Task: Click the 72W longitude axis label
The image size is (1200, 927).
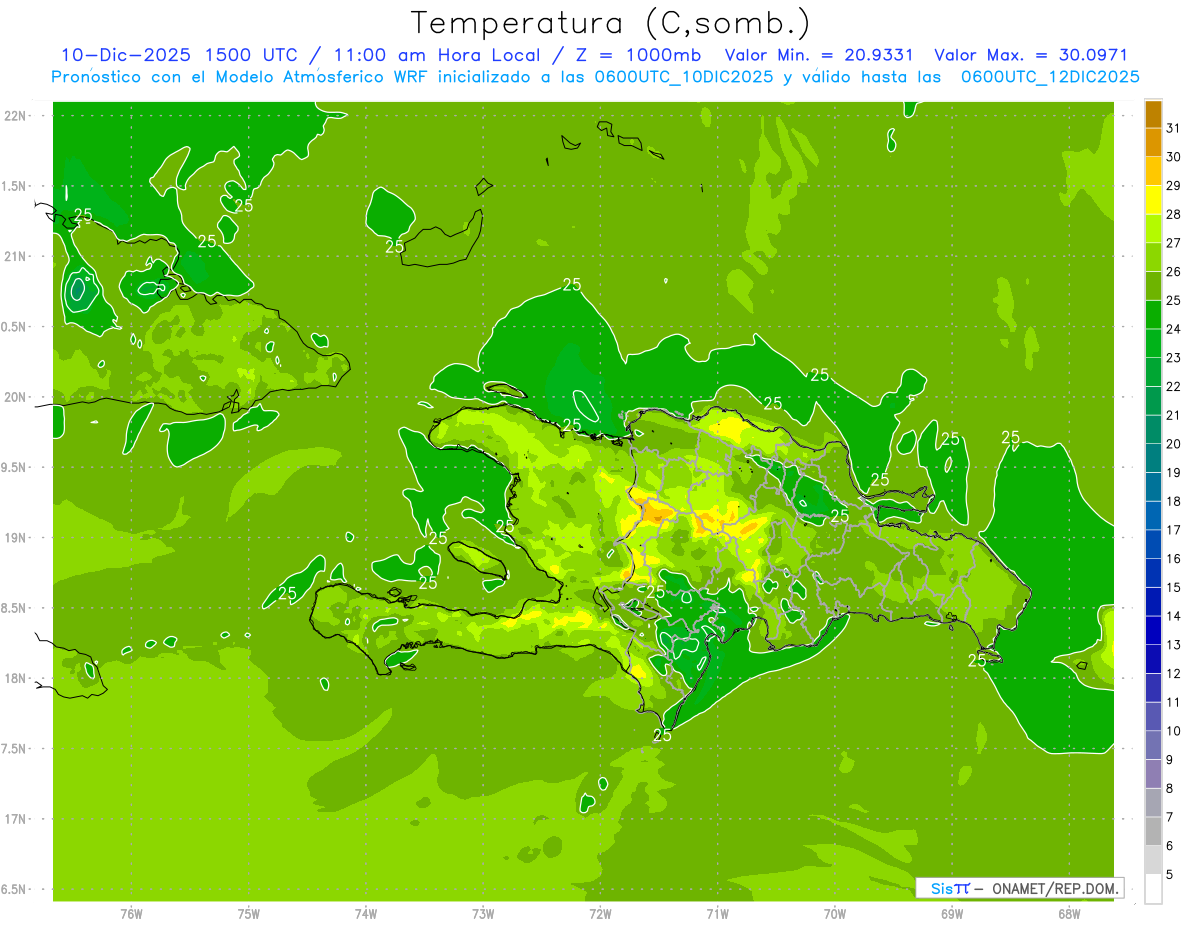Action: click(x=601, y=914)
